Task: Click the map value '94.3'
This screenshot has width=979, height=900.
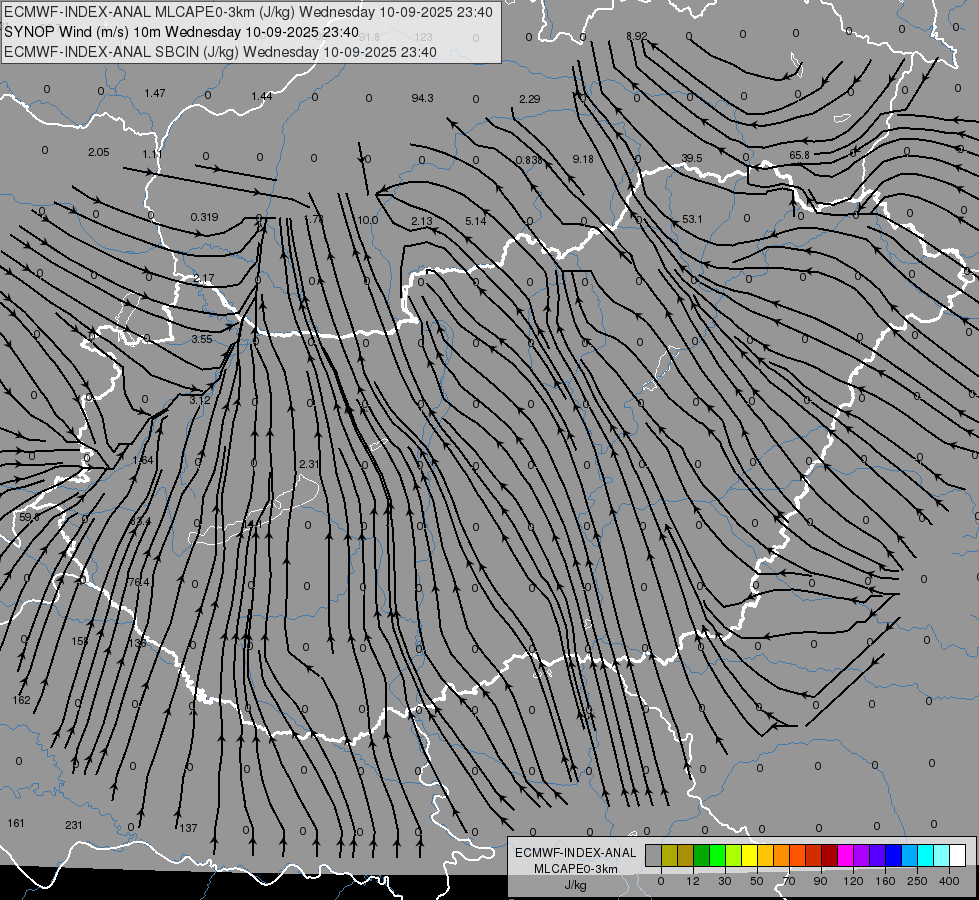Action: (x=423, y=98)
